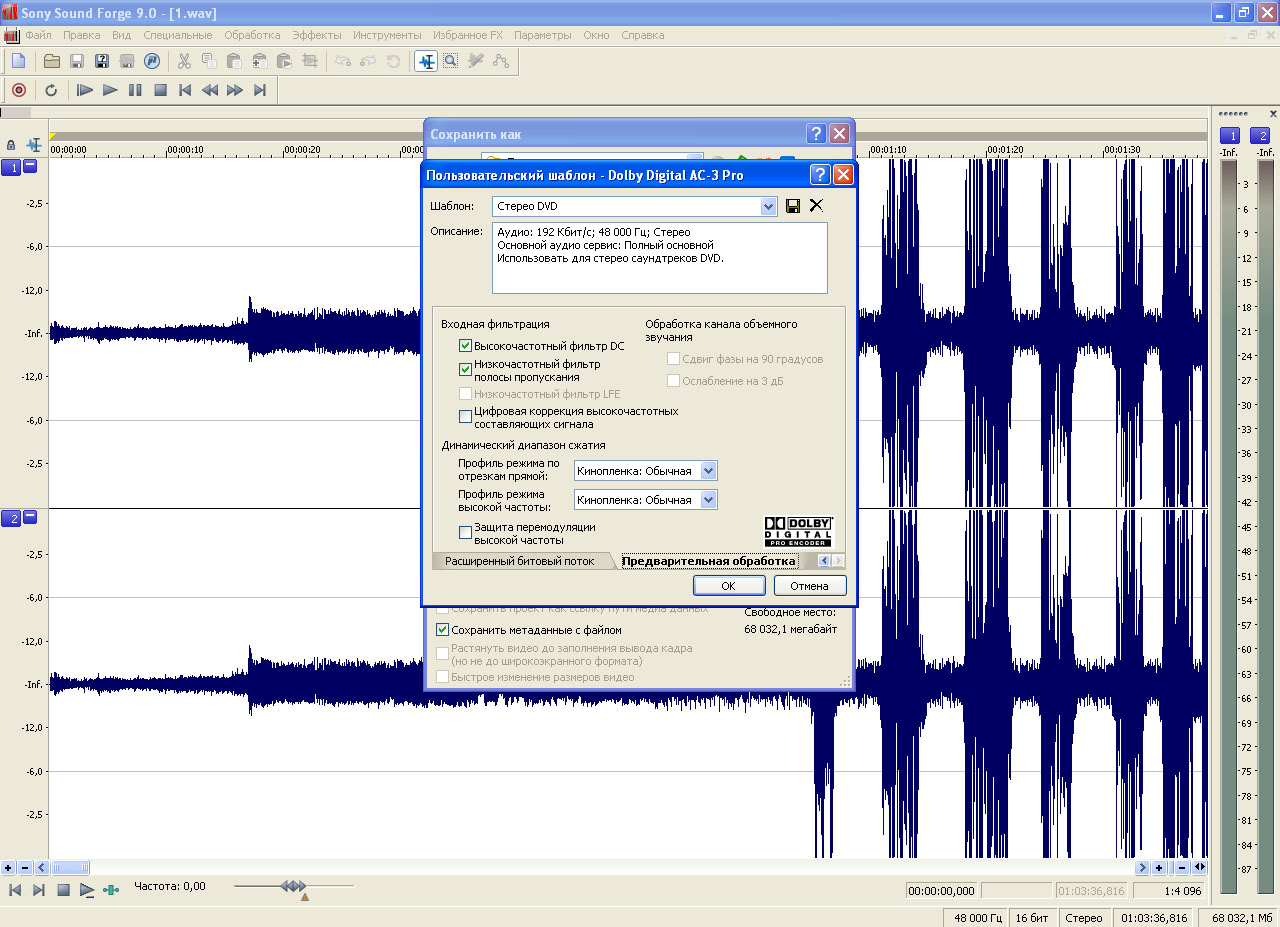
Task: Click the meter channel 2 button
Action: click(1263, 136)
